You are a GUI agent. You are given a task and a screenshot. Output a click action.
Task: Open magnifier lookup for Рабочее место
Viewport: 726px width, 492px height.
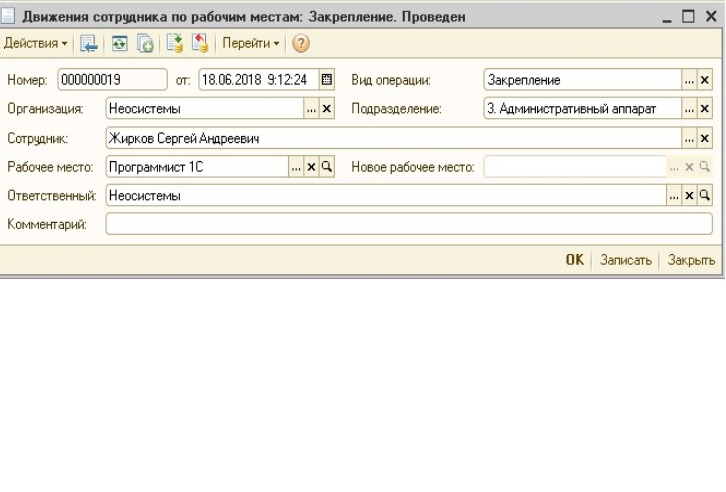pyautogui.click(x=326, y=167)
